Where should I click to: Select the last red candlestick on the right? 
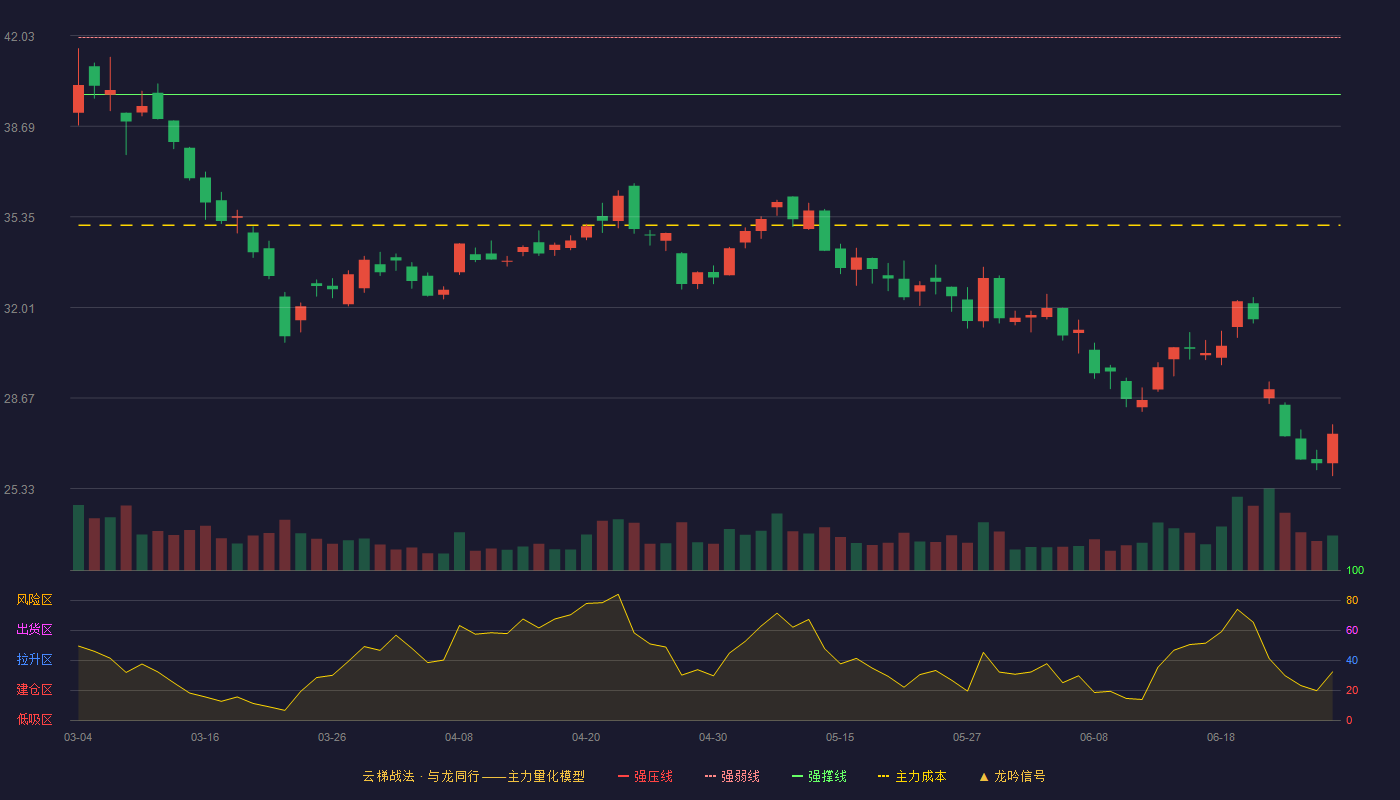coord(1332,448)
